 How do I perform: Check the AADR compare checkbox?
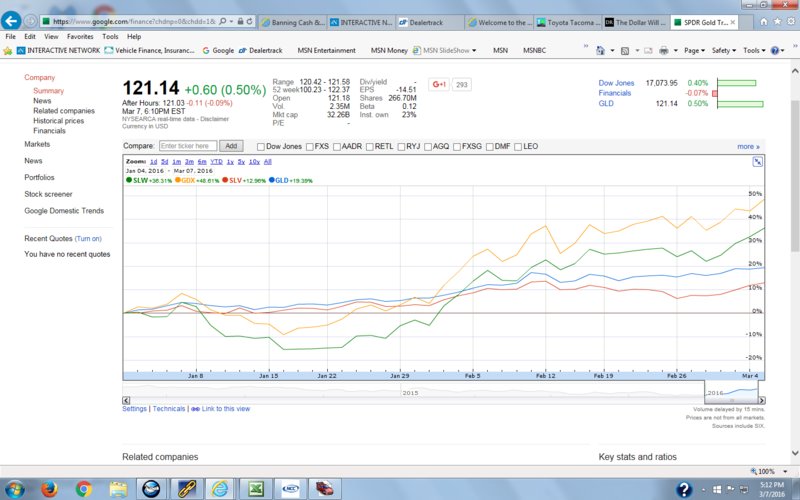click(x=337, y=147)
